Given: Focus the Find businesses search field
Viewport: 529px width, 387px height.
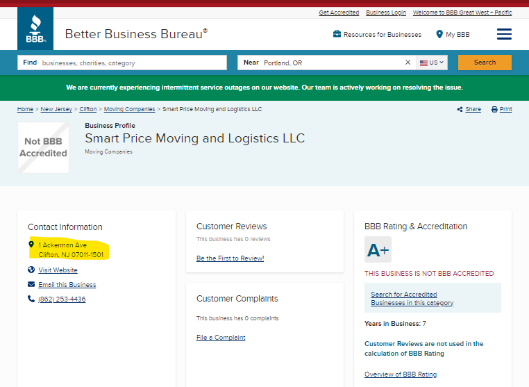Looking at the screenshot, I should [x=122, y=63].
